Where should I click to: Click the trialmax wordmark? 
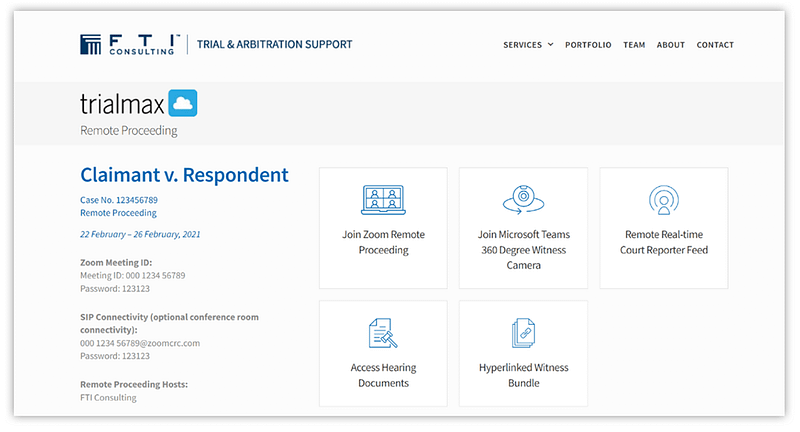coord(122,104)
